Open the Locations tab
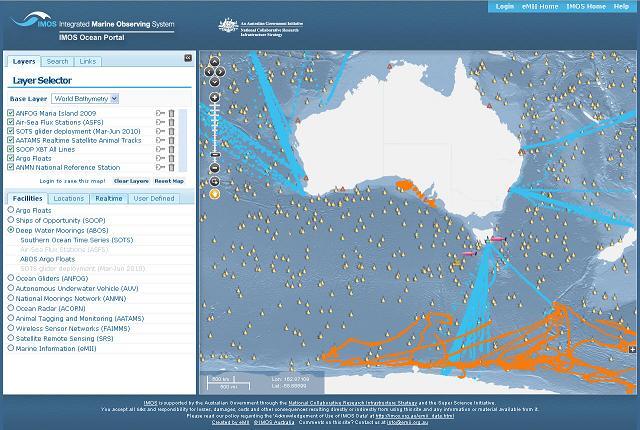640x430 pixels. [x=69, y=198]
